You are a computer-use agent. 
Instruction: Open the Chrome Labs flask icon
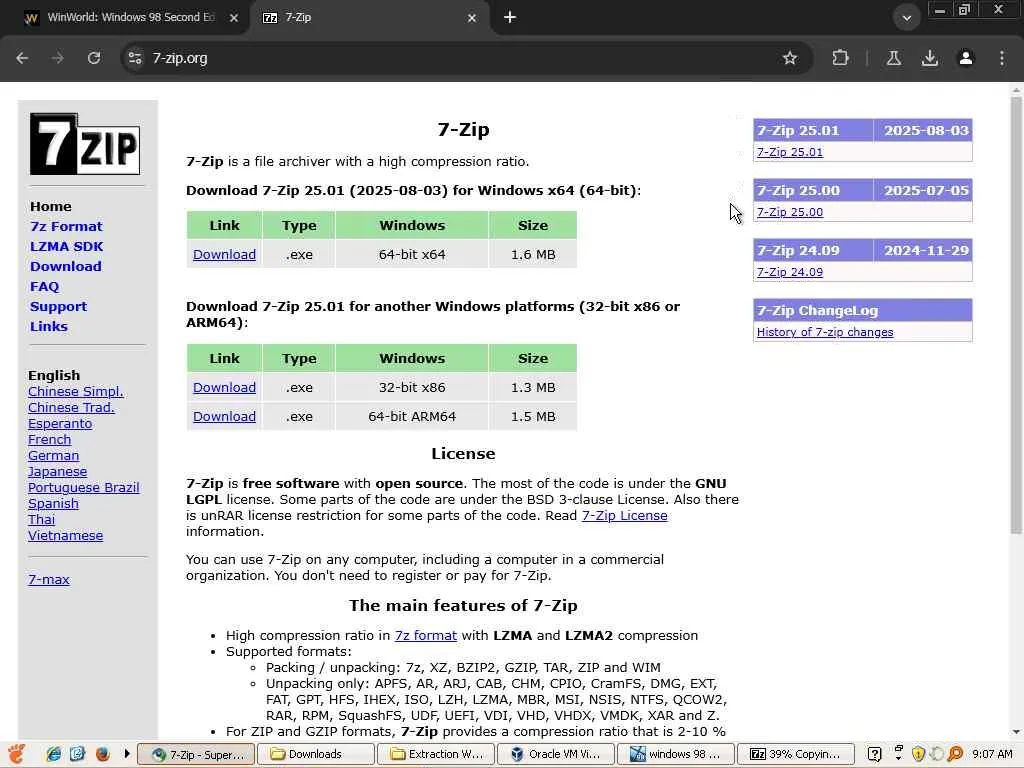coord(893,58)
